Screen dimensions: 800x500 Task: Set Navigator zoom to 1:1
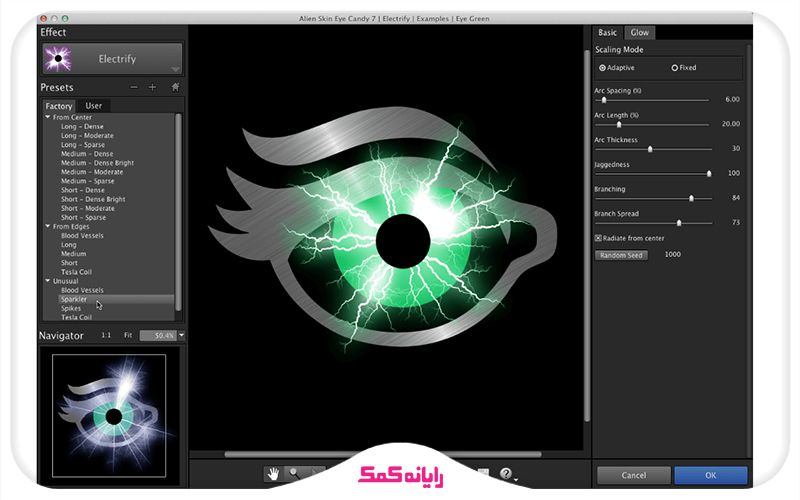coord(106,335)
